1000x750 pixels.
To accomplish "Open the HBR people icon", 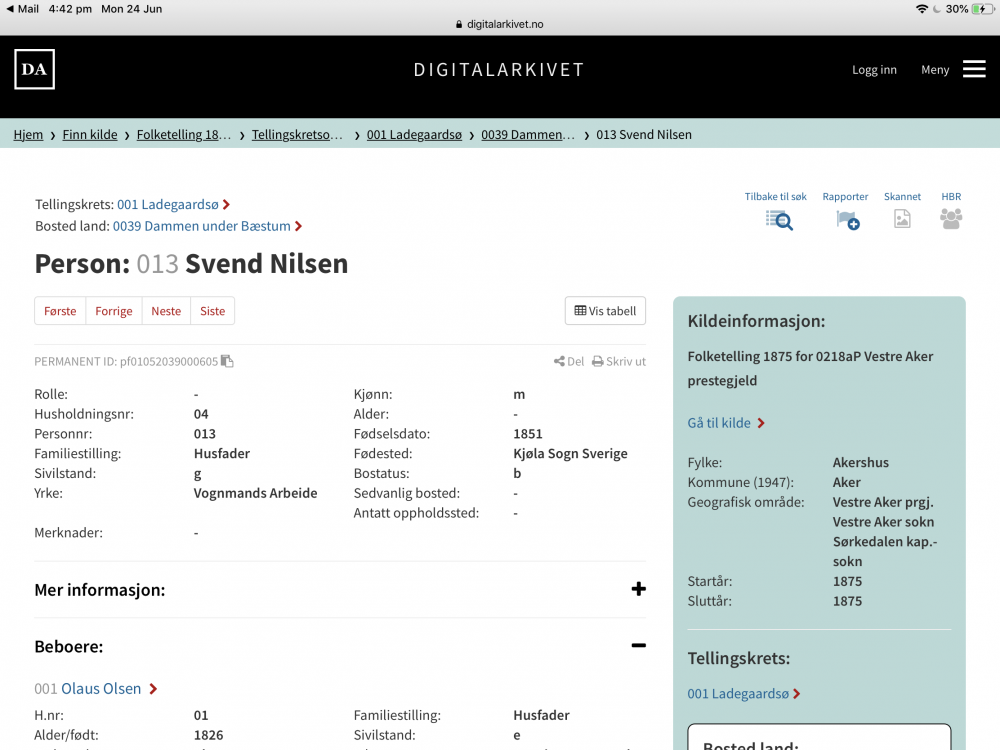I will pos(951,219).
